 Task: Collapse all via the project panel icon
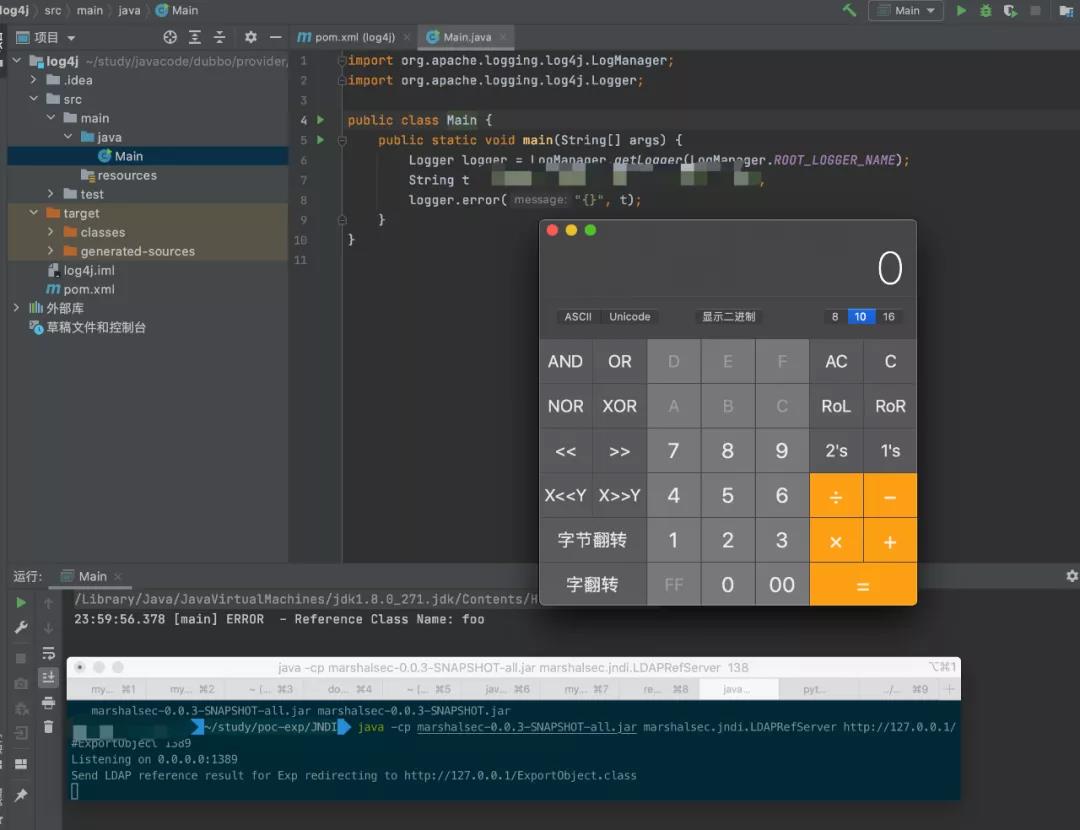219,37
